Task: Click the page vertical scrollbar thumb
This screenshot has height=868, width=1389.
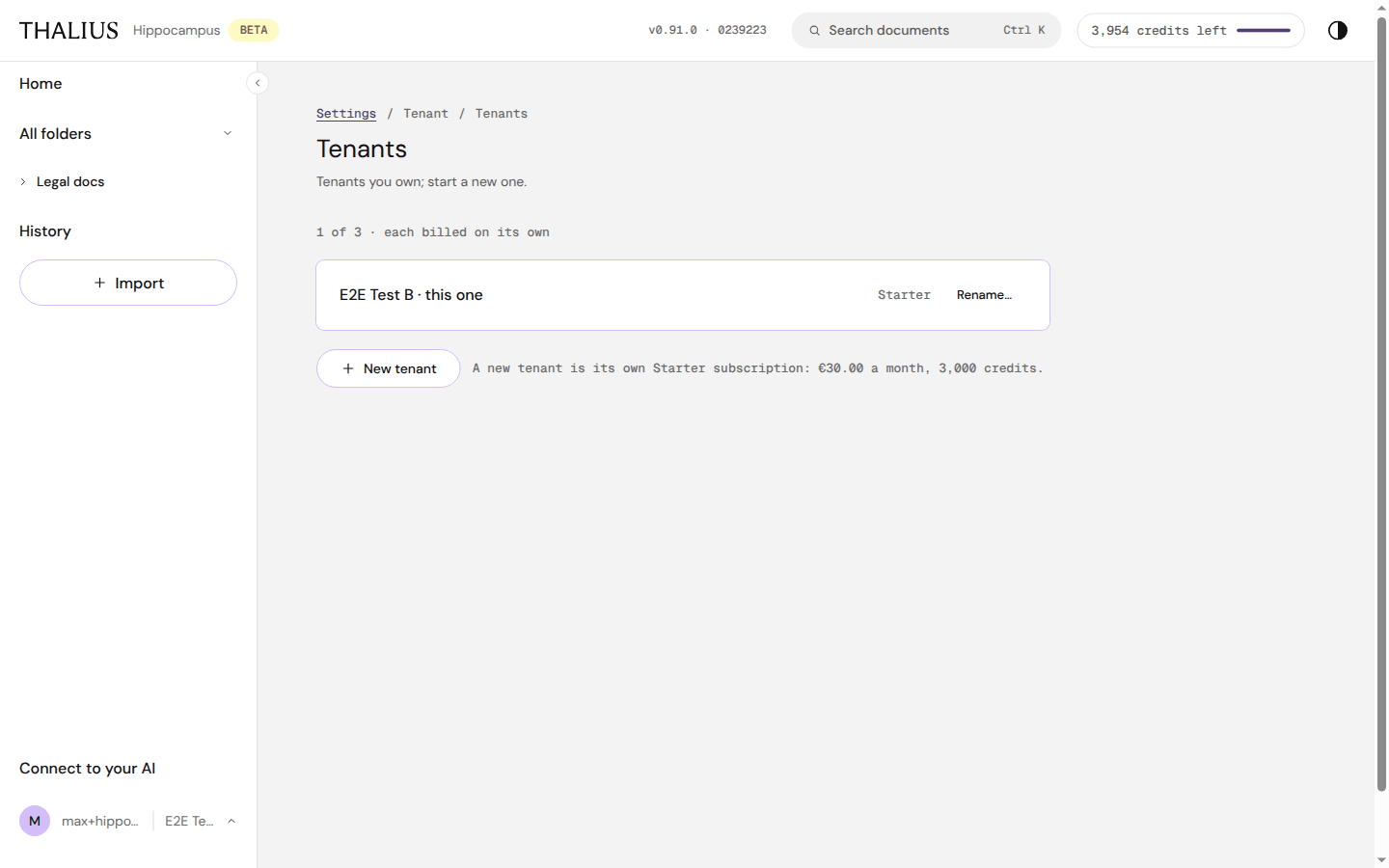Action: click(x=1381, y=405)
